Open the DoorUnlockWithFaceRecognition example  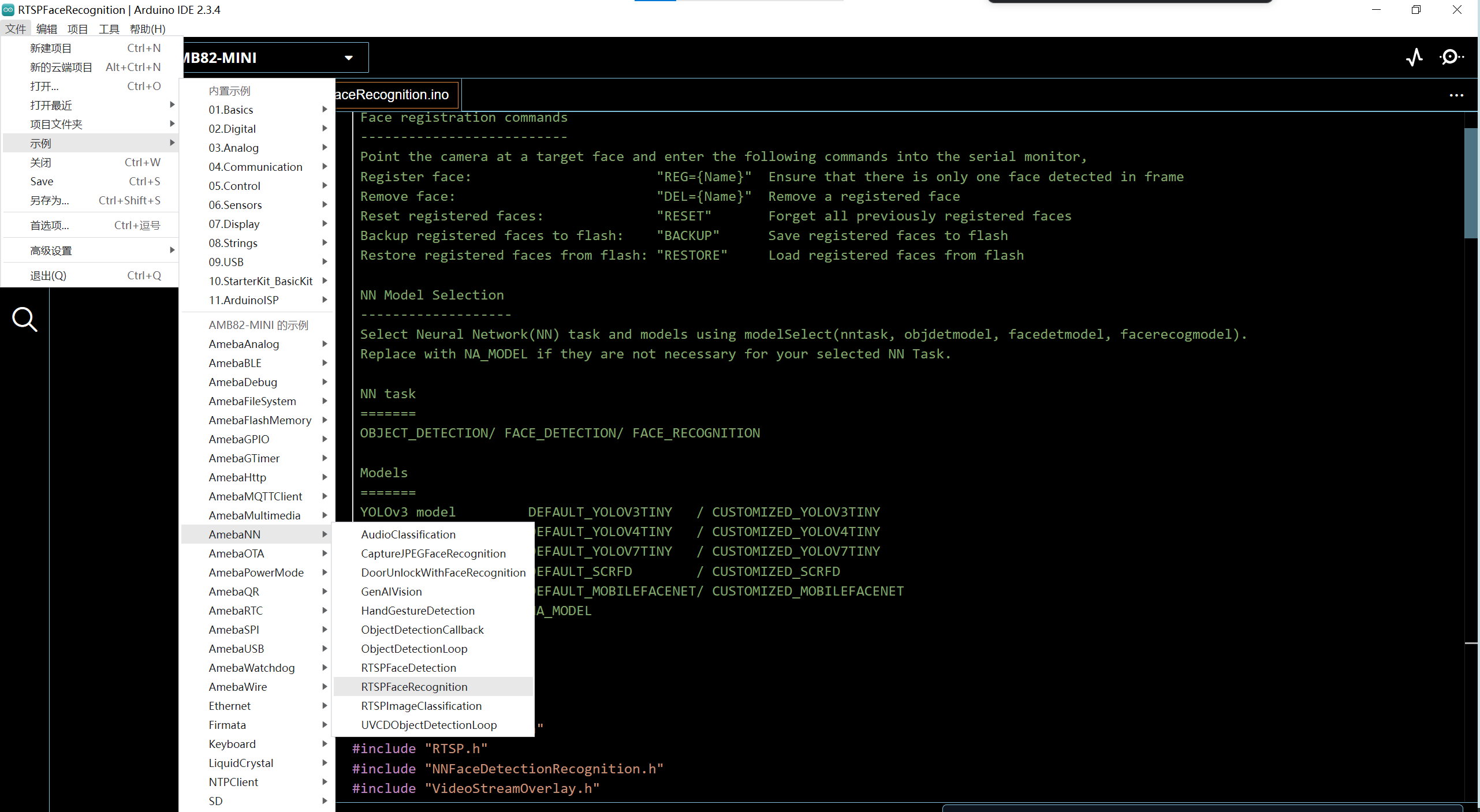tap(434, 572)
